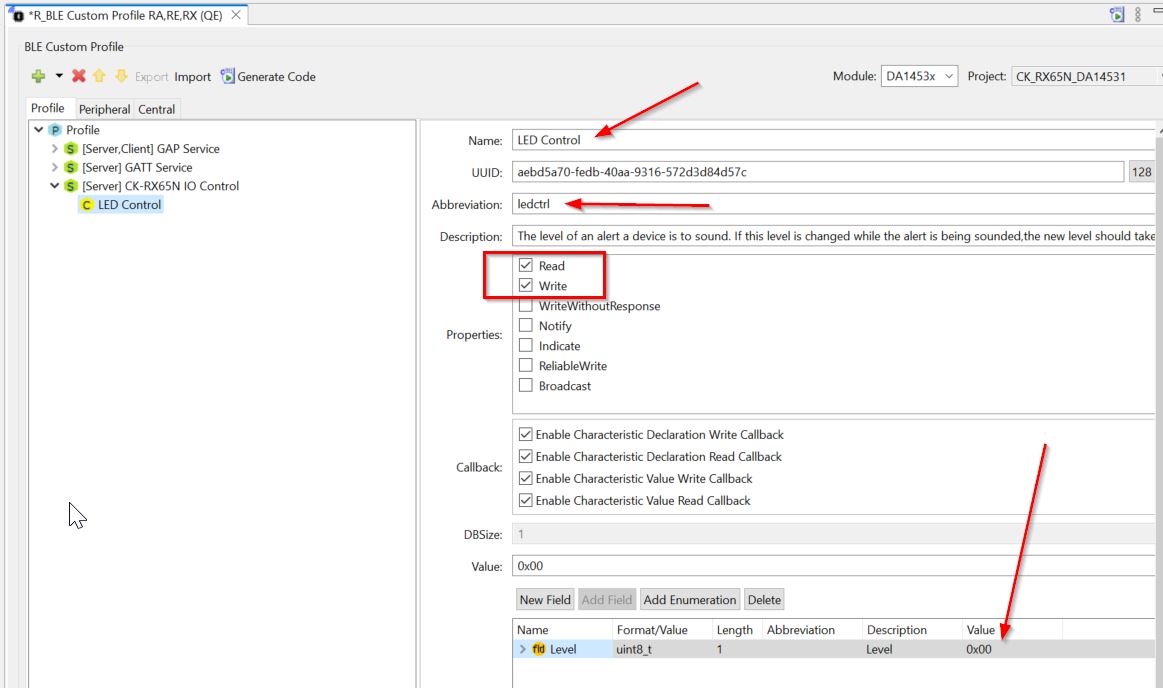Enable the Broadcast property checkbox
Viewport: 1163px width, 688px height.
point(526,385)
